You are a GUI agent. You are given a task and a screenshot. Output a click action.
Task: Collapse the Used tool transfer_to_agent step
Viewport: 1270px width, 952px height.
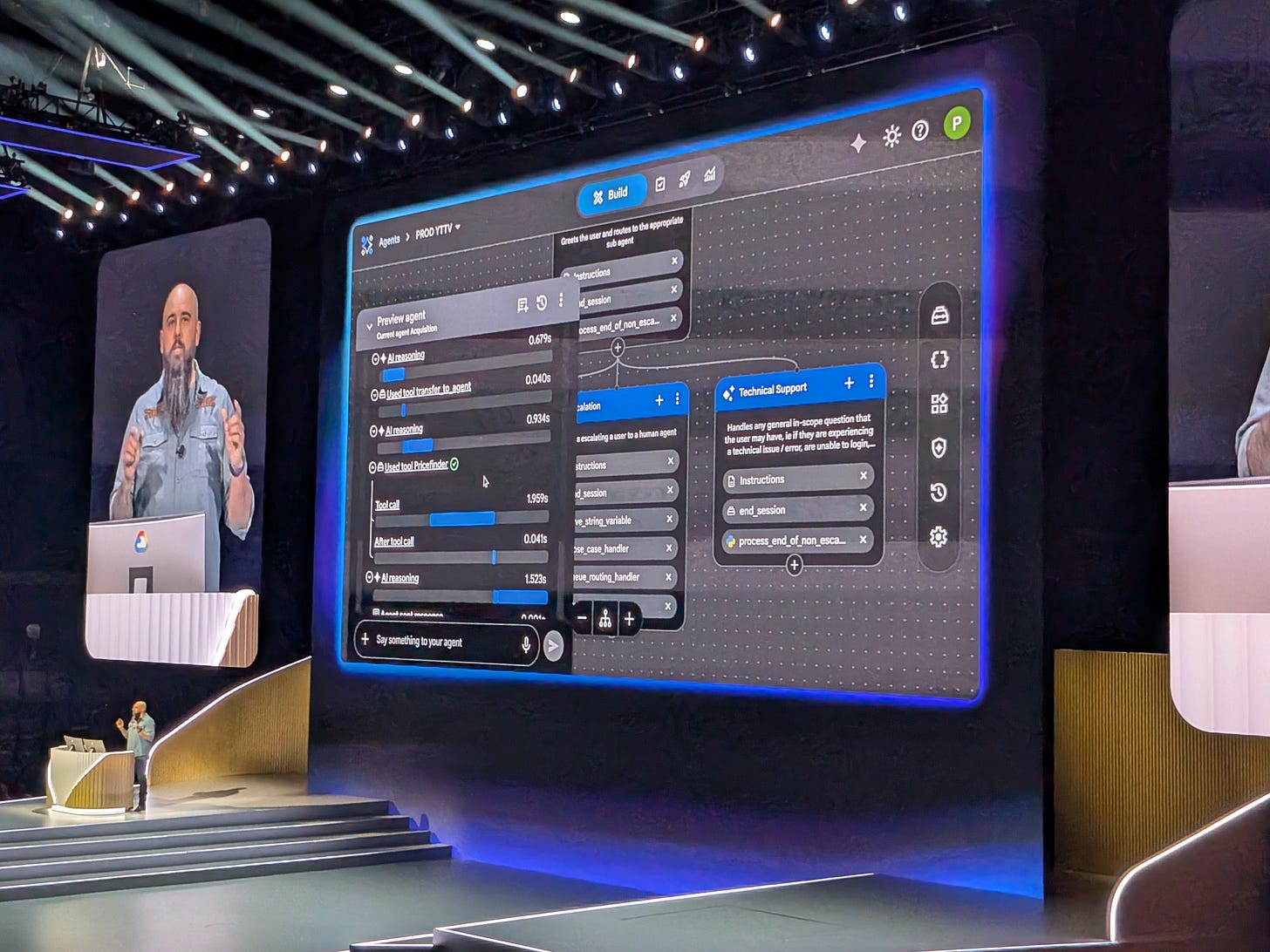(x=374, y=395)
